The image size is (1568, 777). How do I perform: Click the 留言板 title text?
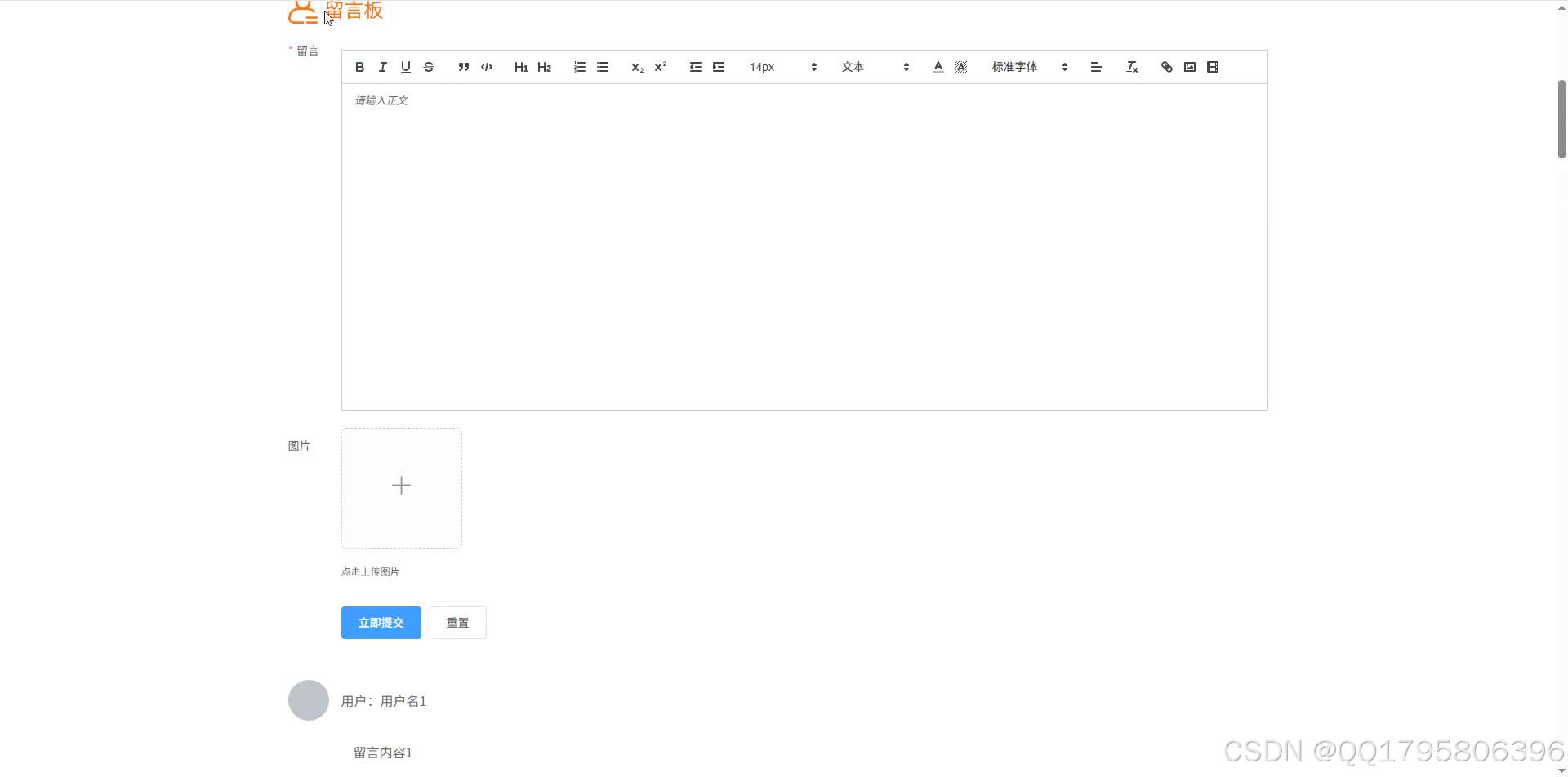354,11
